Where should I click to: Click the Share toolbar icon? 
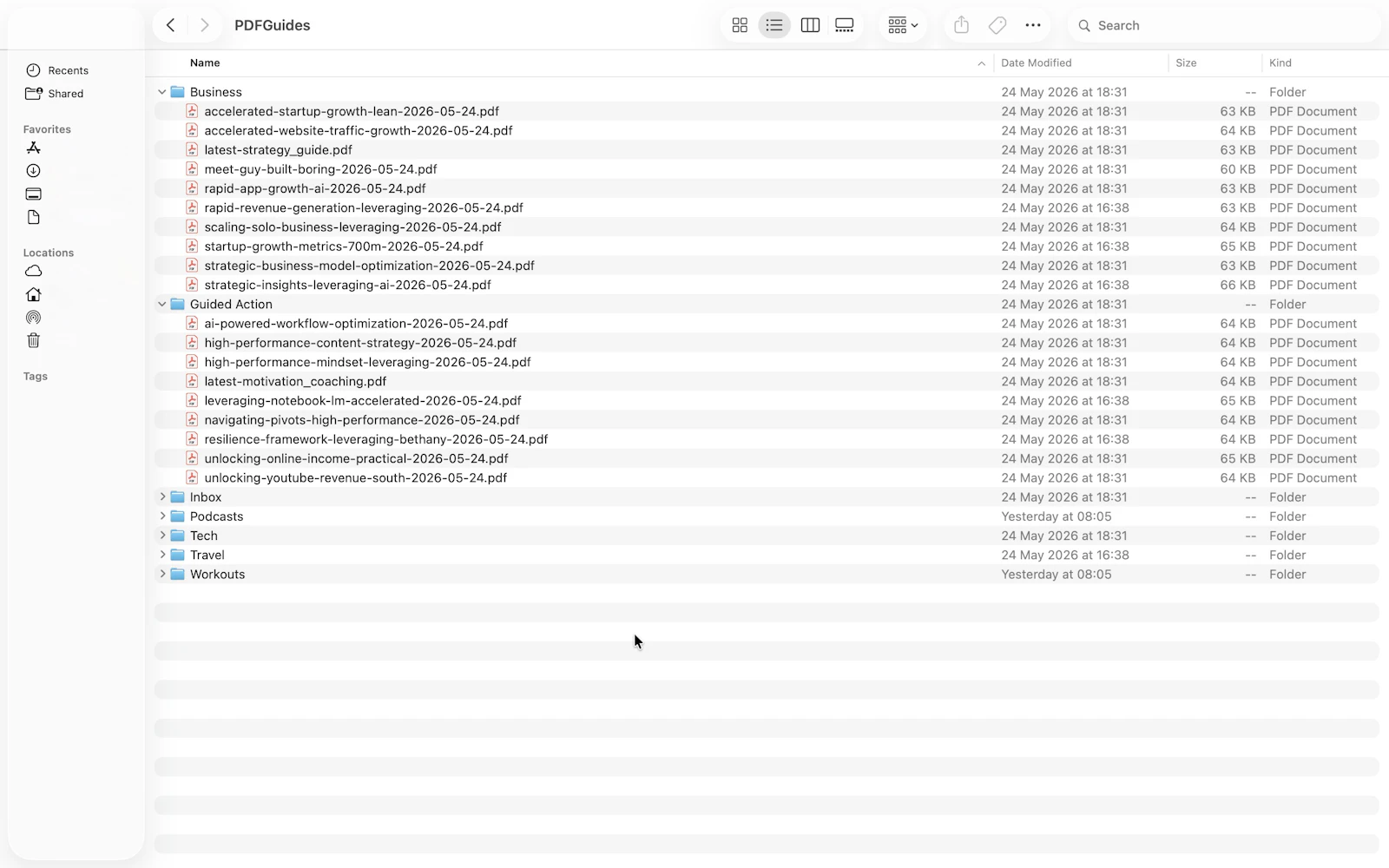pos(961,25)
